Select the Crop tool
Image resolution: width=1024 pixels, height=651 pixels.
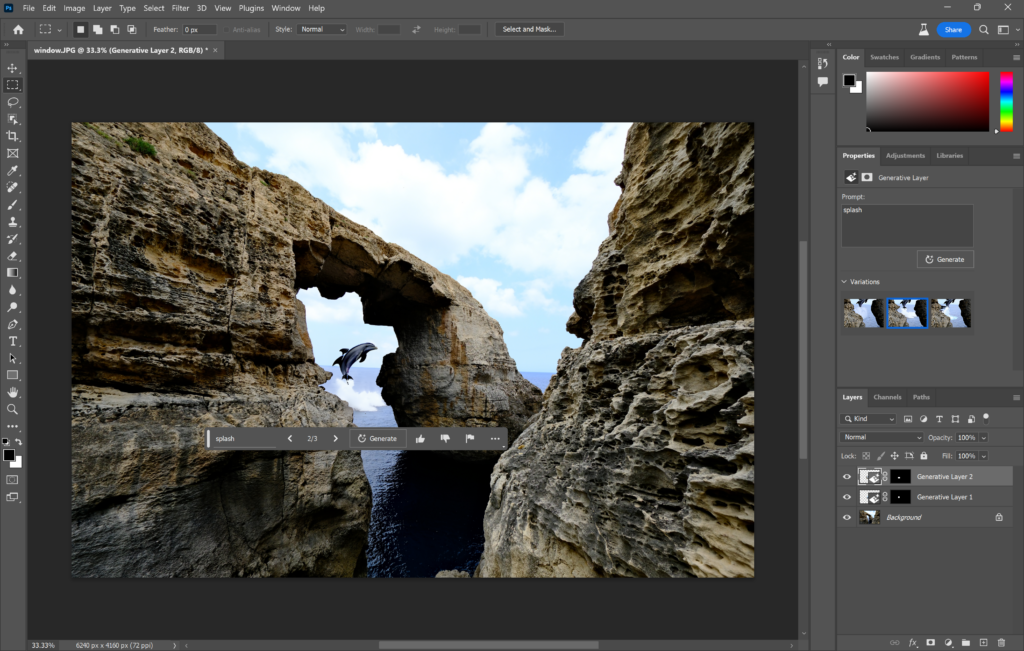click(x=13, y=136)
